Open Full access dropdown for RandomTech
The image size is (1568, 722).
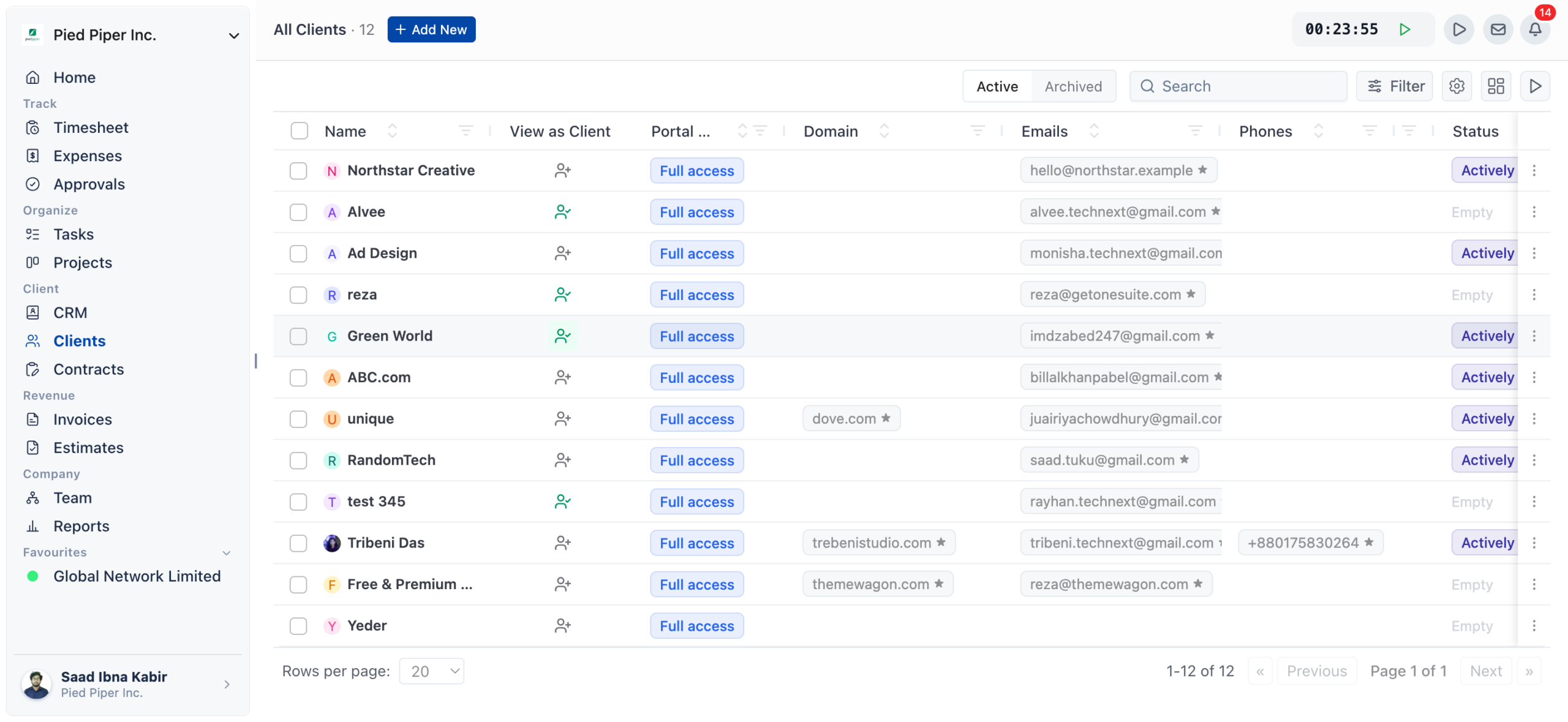click(x=696, y=460)
